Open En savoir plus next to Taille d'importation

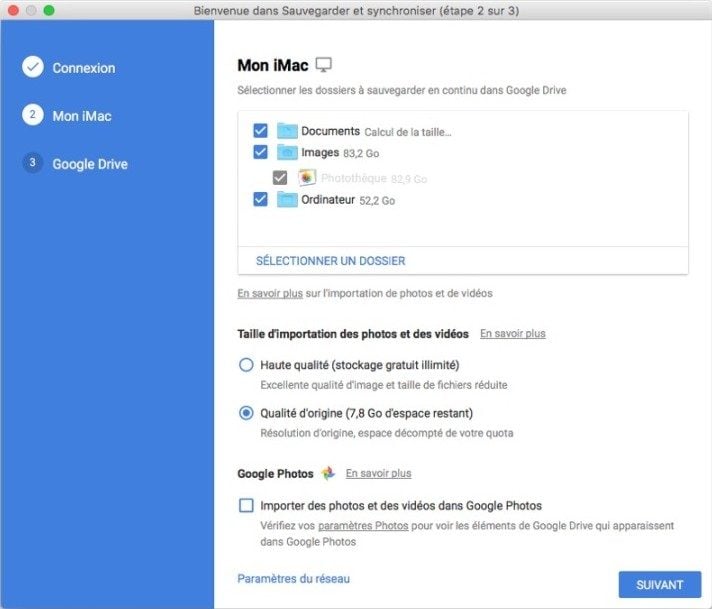(513, 333)
